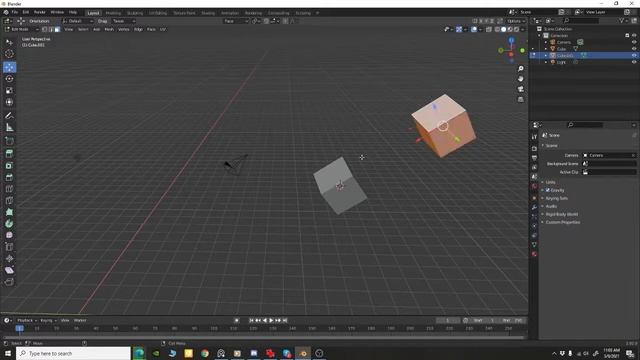Enable vertex select mode
Image resolution: width=640 pixels, height=360 pixels.
click(x=44, y=29)
